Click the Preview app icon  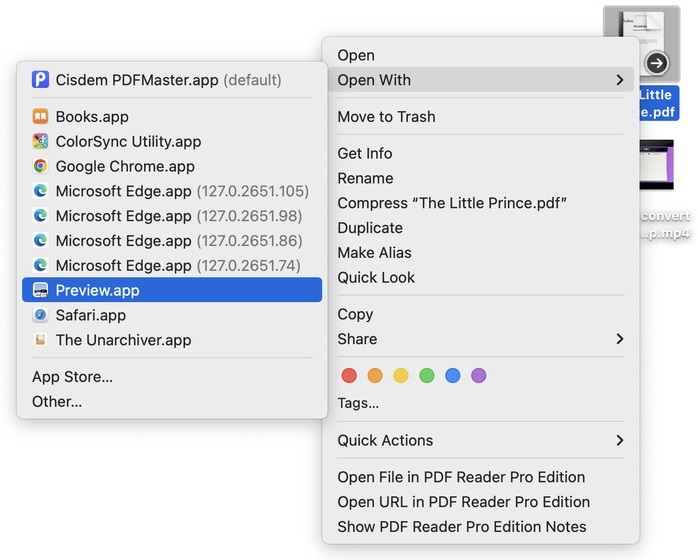40,290
